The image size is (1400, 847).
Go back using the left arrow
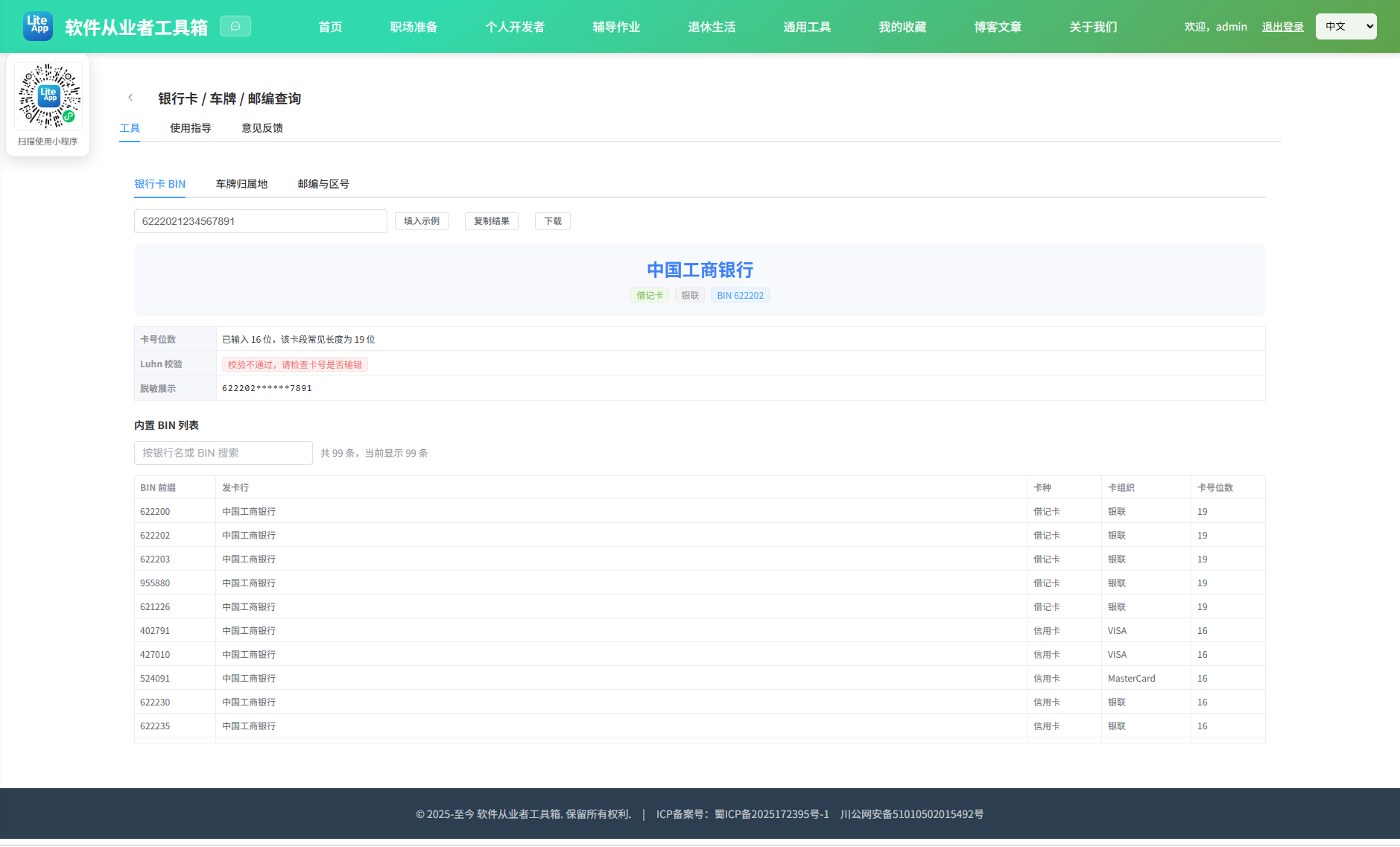point(130,98)
